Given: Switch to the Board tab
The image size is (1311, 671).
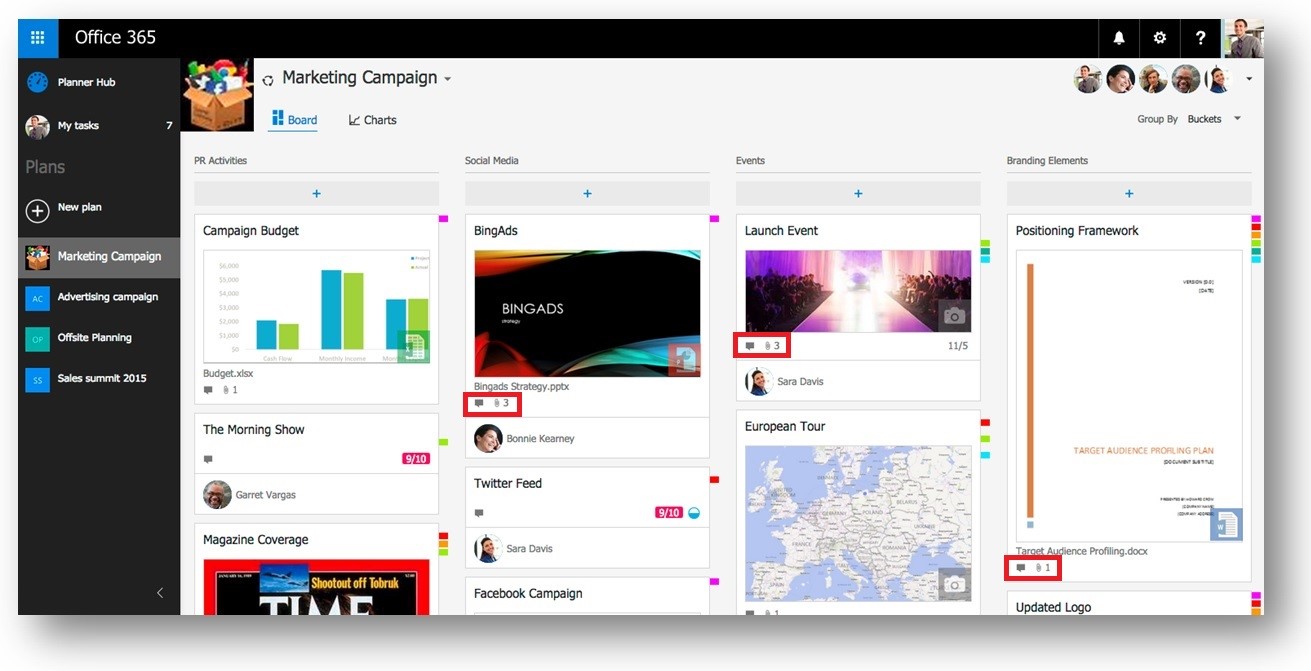Looking at the screenshot, I should [x=294, y=120].
